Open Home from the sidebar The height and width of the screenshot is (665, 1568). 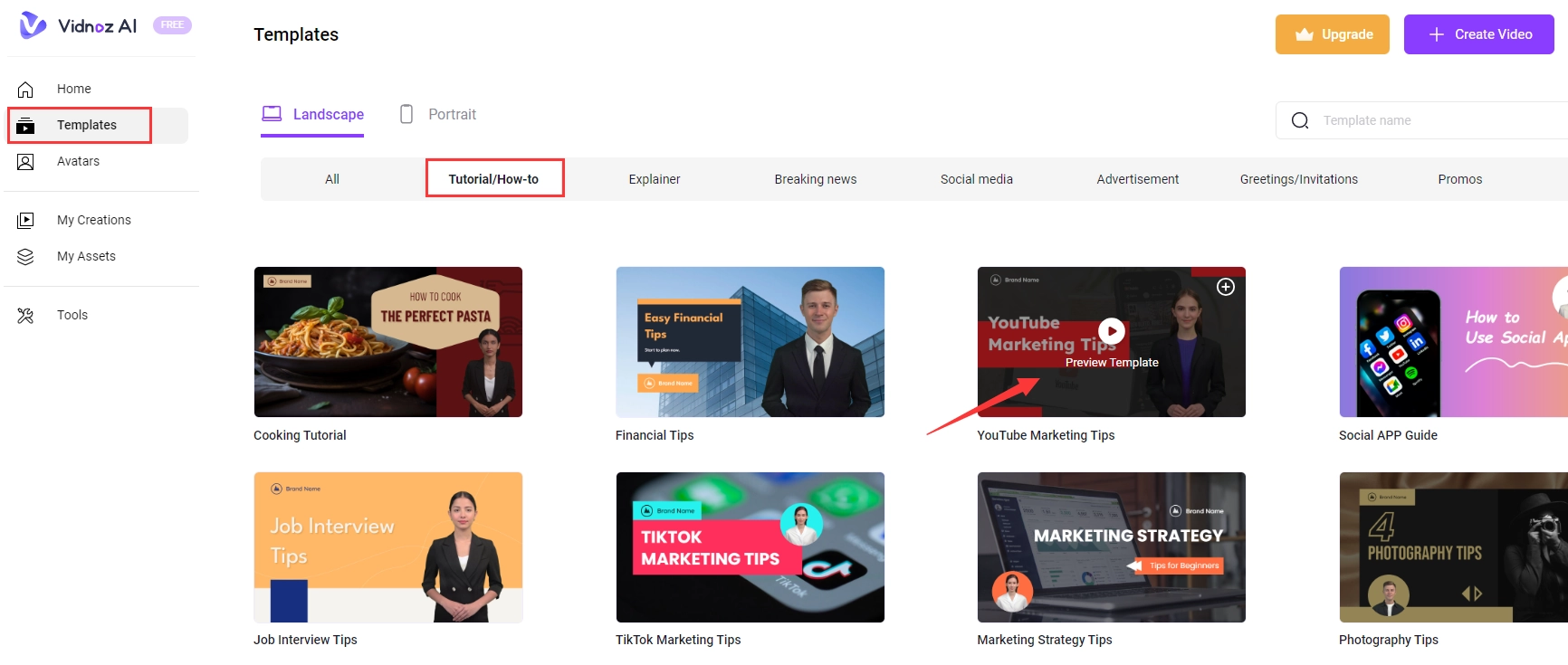pos(73,89)
